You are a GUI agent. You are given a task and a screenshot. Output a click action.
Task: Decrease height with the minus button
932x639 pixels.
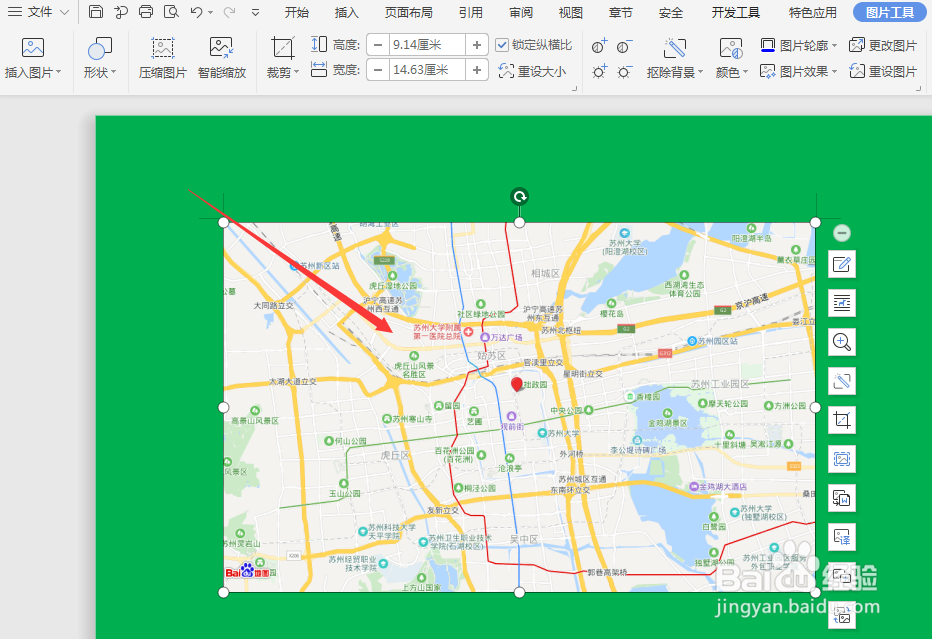[x=378, y=45]
